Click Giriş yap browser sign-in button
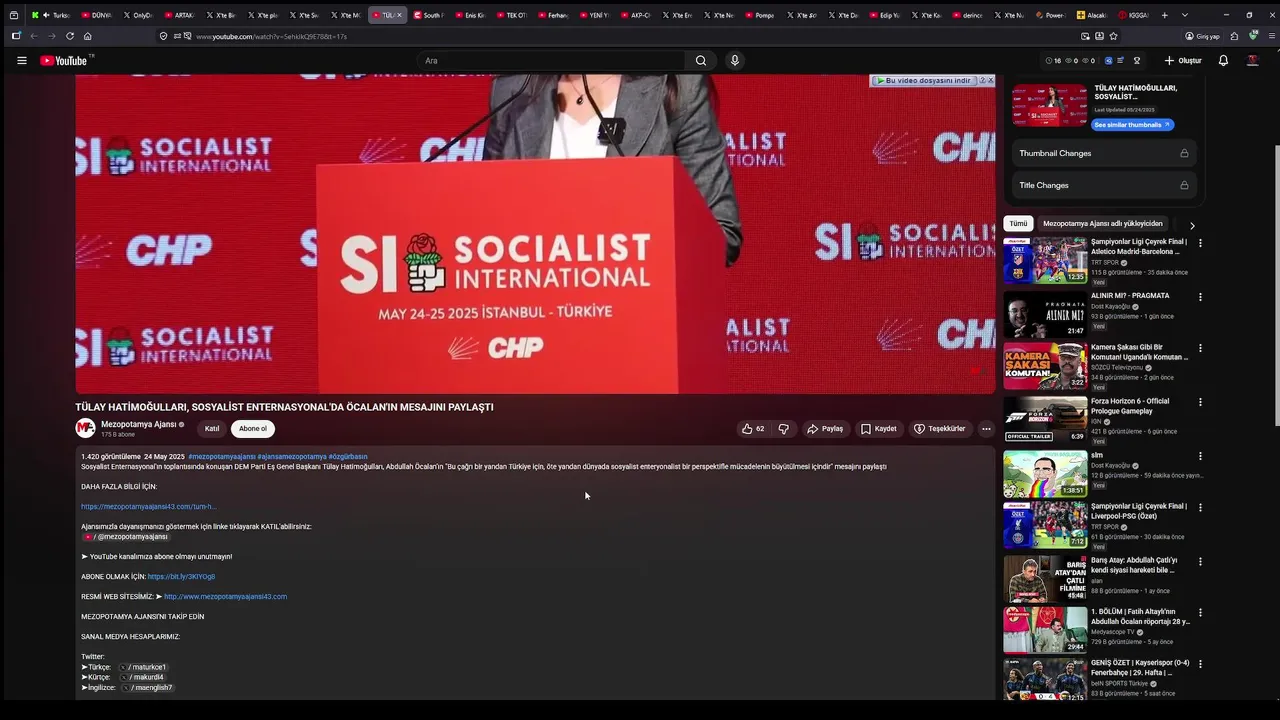Screen dimensions: 1280x720 click(x=1202, y=36)
